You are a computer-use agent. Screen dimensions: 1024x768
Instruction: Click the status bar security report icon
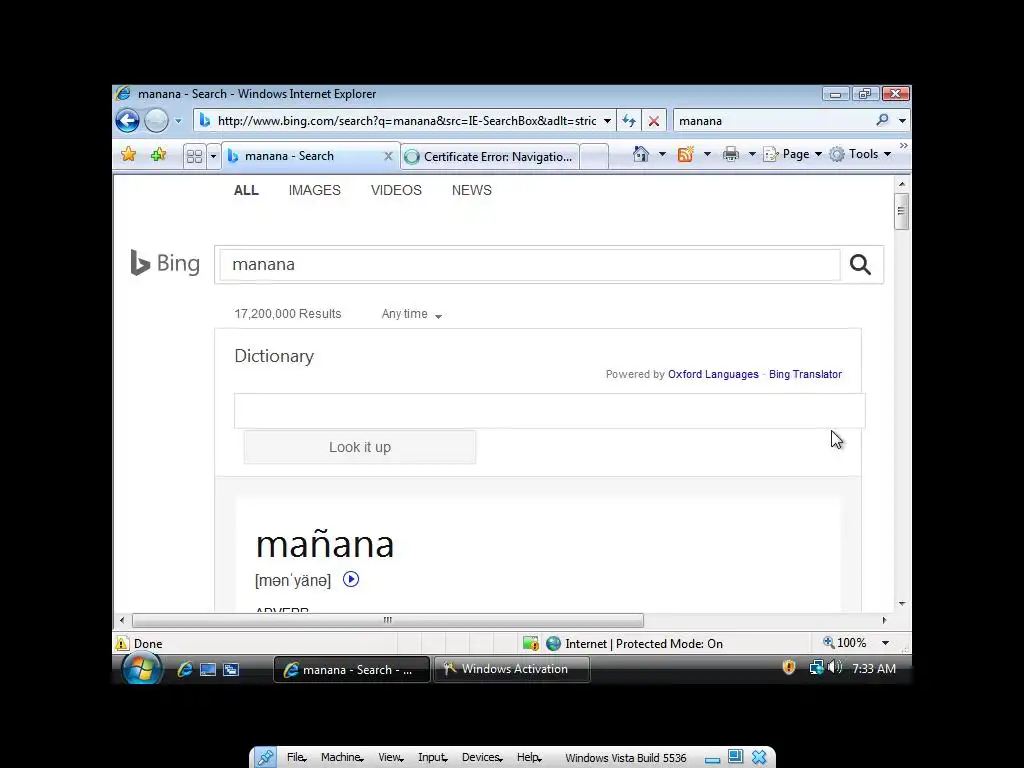click(x=530, y=643)
